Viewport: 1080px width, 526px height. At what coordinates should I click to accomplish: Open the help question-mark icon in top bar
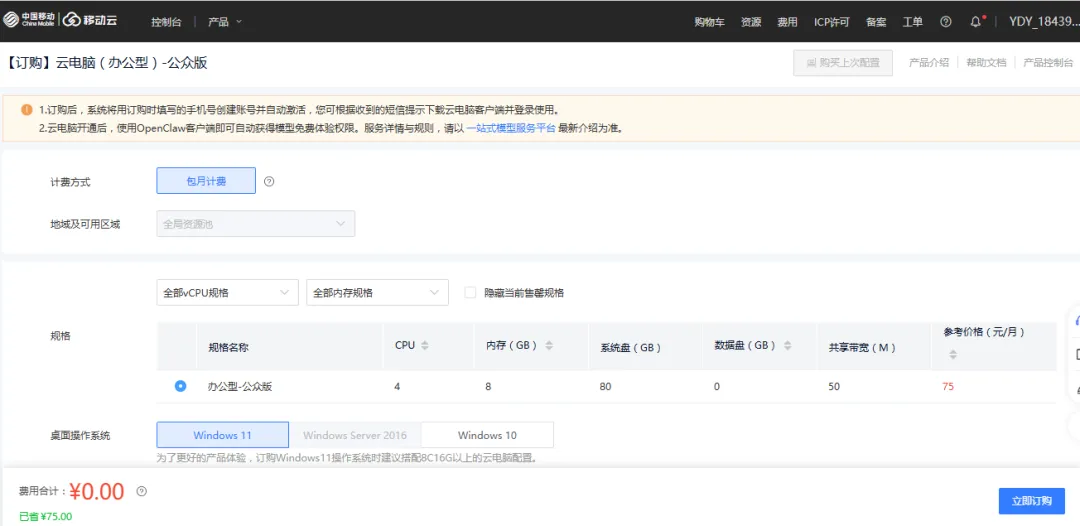point(946,21)
